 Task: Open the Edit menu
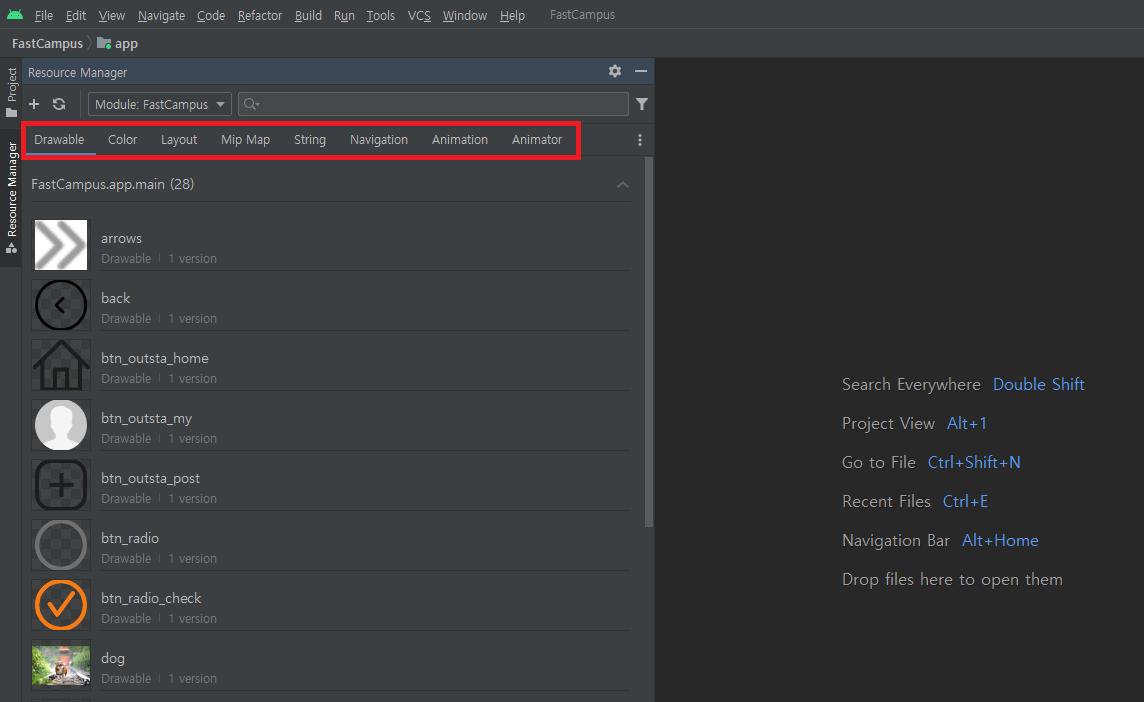click(76, 15)
